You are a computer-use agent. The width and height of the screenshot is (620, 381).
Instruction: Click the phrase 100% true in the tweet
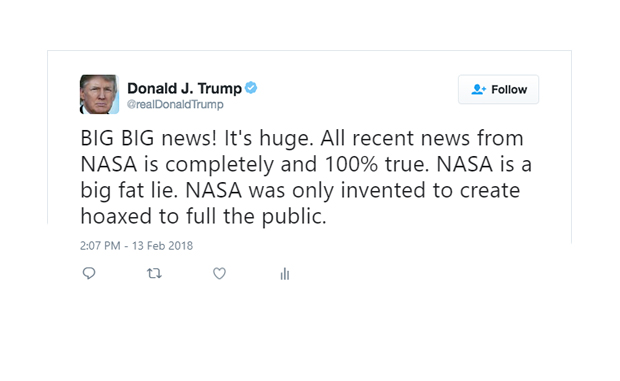(x=377, y=164)
